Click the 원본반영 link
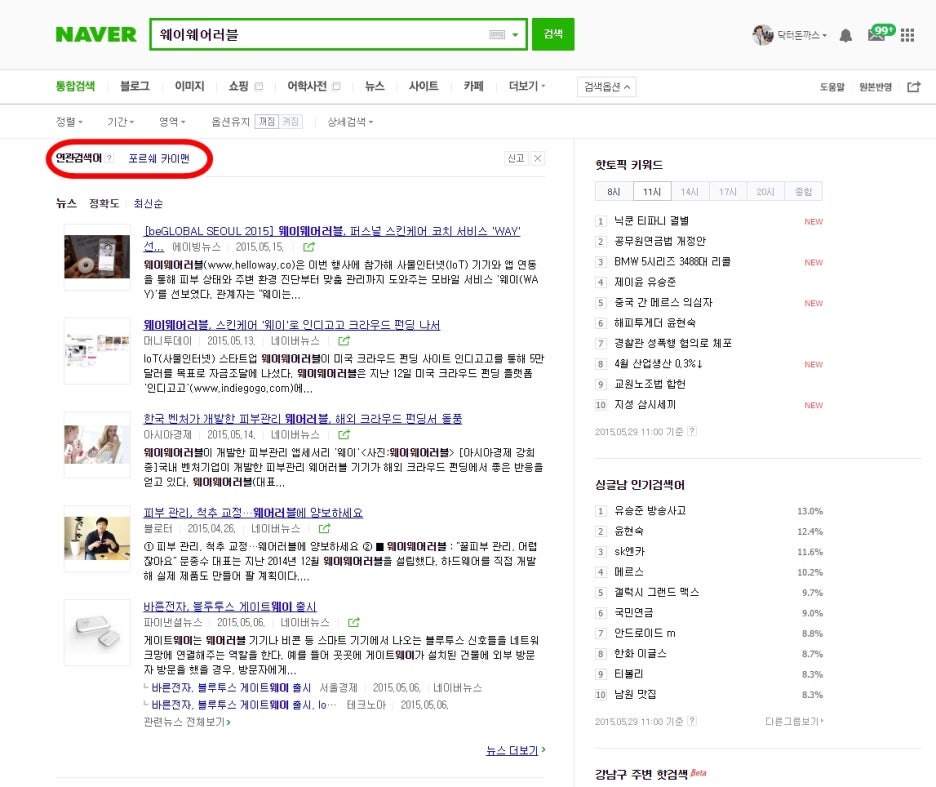The height and width of the screenshot is (787, 936). point(875,87)
